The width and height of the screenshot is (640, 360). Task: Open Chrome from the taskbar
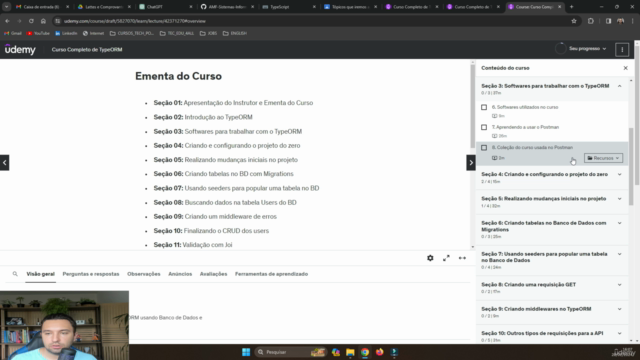tap(365, 352)
